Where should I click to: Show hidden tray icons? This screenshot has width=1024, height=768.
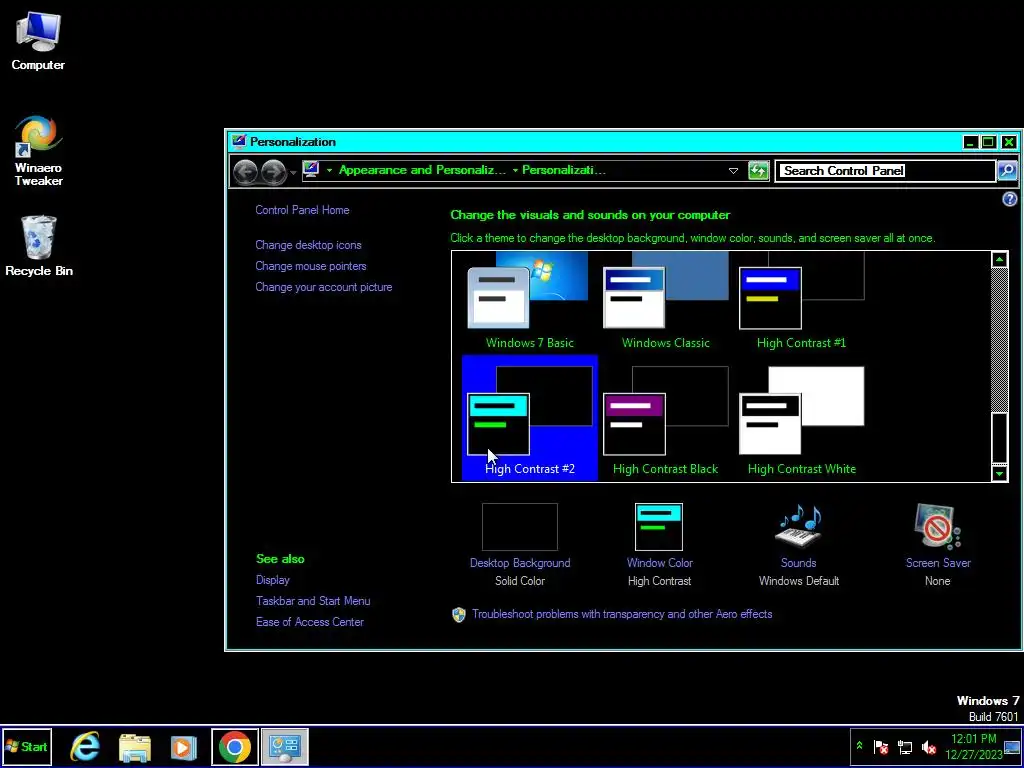(x=859, y=746)
